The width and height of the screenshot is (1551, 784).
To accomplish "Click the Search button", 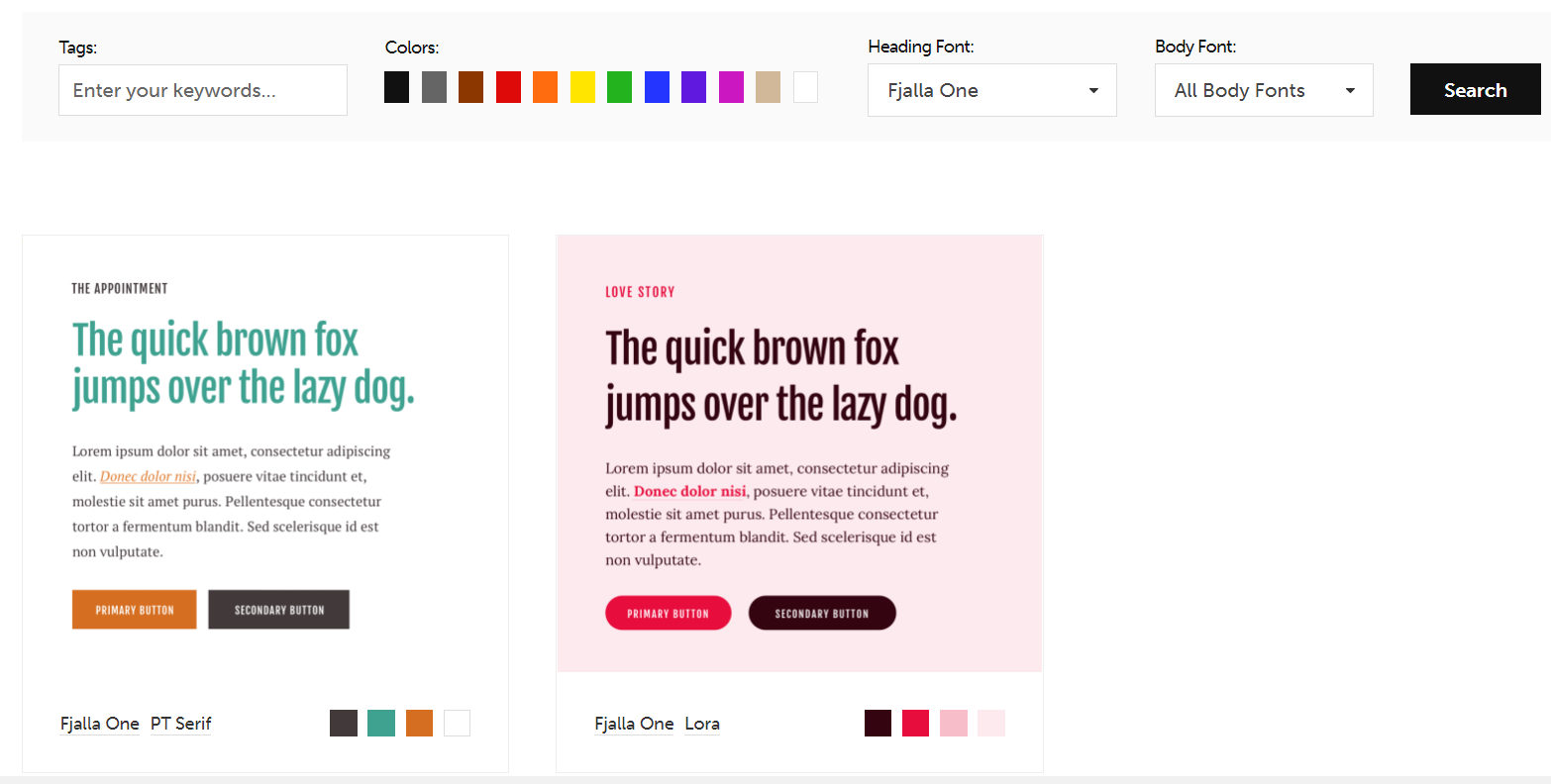I will pyautogui.click(x=1475, y=89).
